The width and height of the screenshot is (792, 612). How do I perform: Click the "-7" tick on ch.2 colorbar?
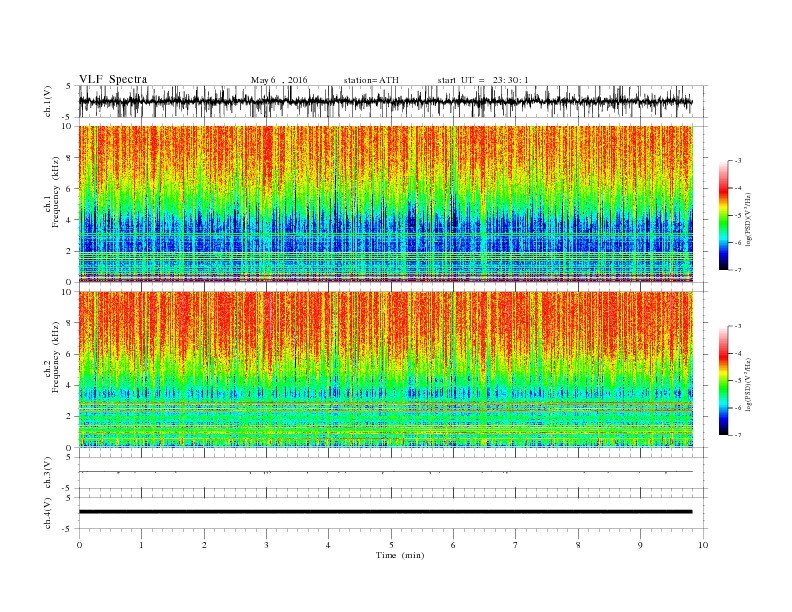(737, 435)
